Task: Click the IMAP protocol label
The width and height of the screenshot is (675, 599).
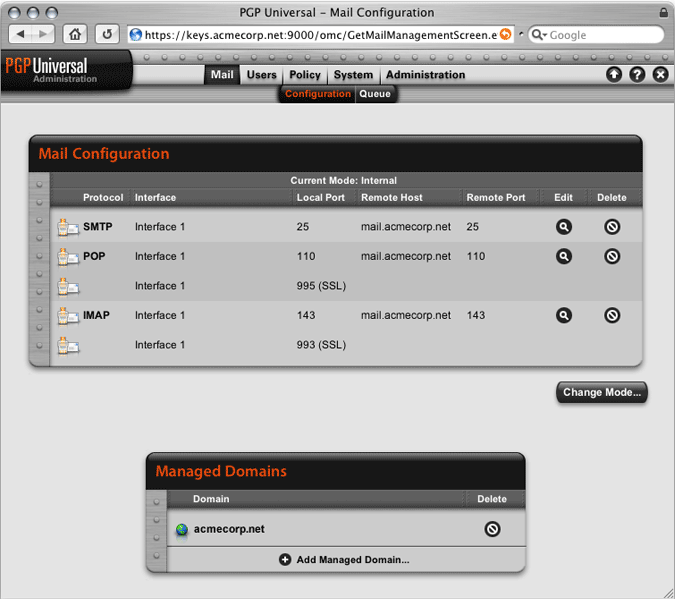Action: (96, 315)
